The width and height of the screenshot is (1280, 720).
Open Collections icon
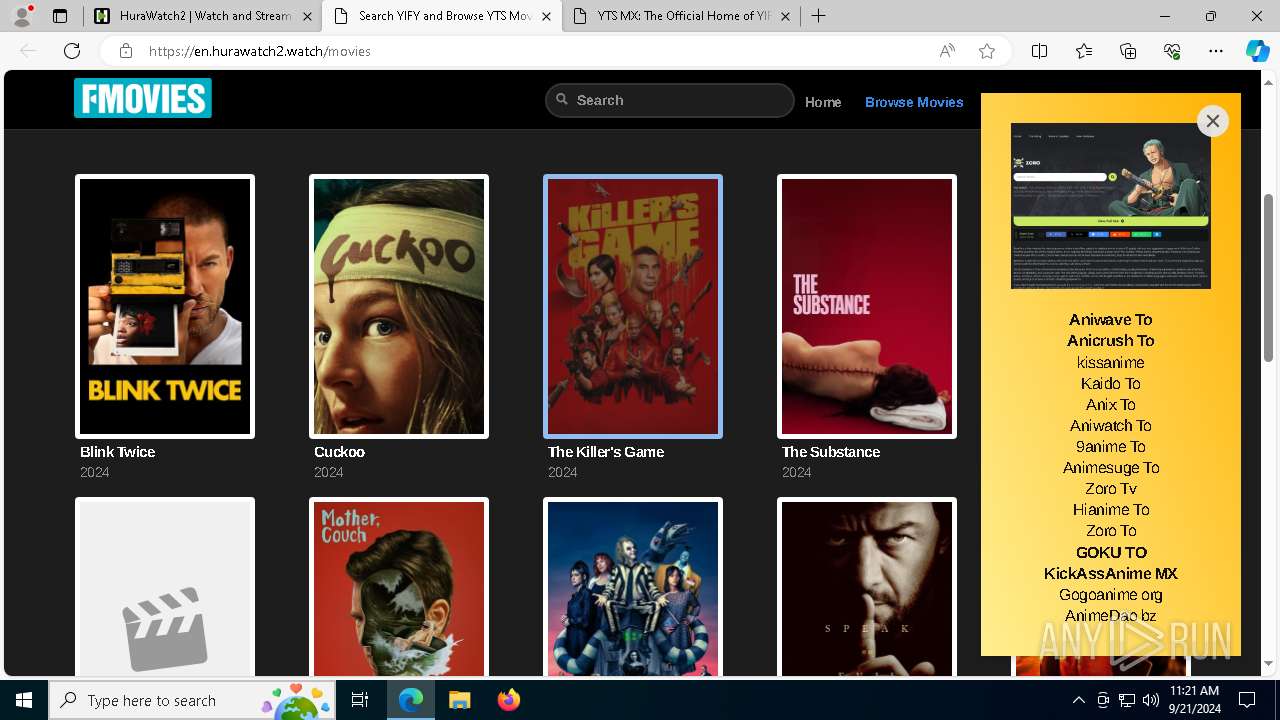point(1128,51)
